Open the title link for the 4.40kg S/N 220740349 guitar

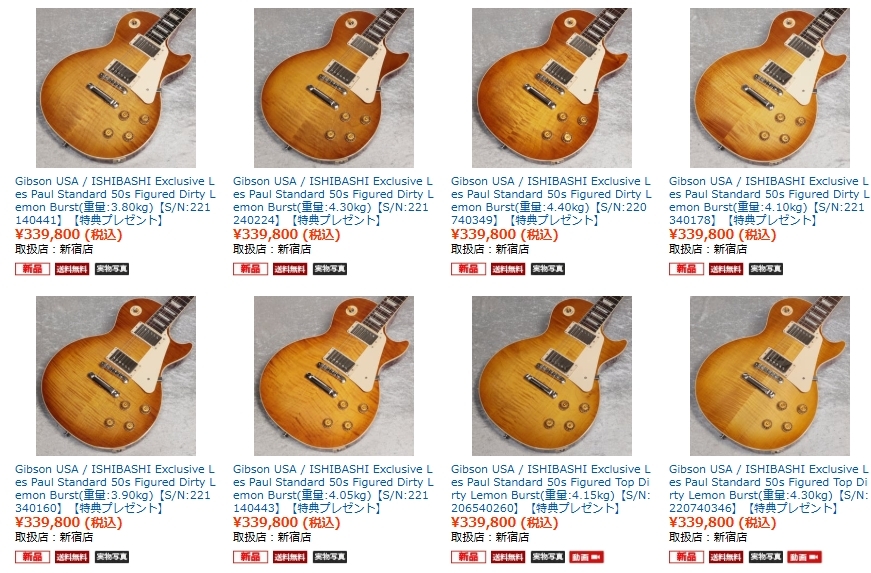pyautogui.click(x=551, y=200)
